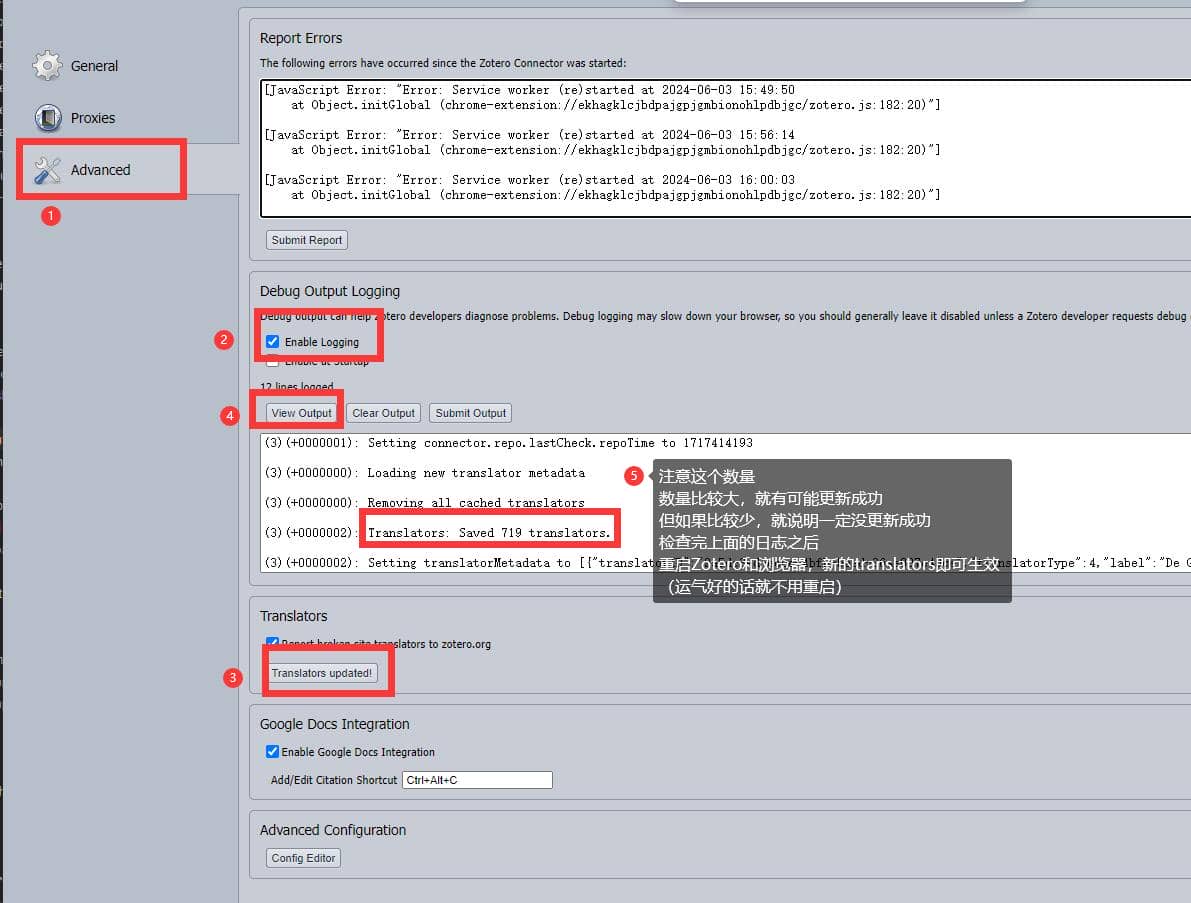Image resolution: width=1191 pixels, height=903 pixels.
Task: Uncheck Enable Google Docs Integration
Action: [272, 752]
